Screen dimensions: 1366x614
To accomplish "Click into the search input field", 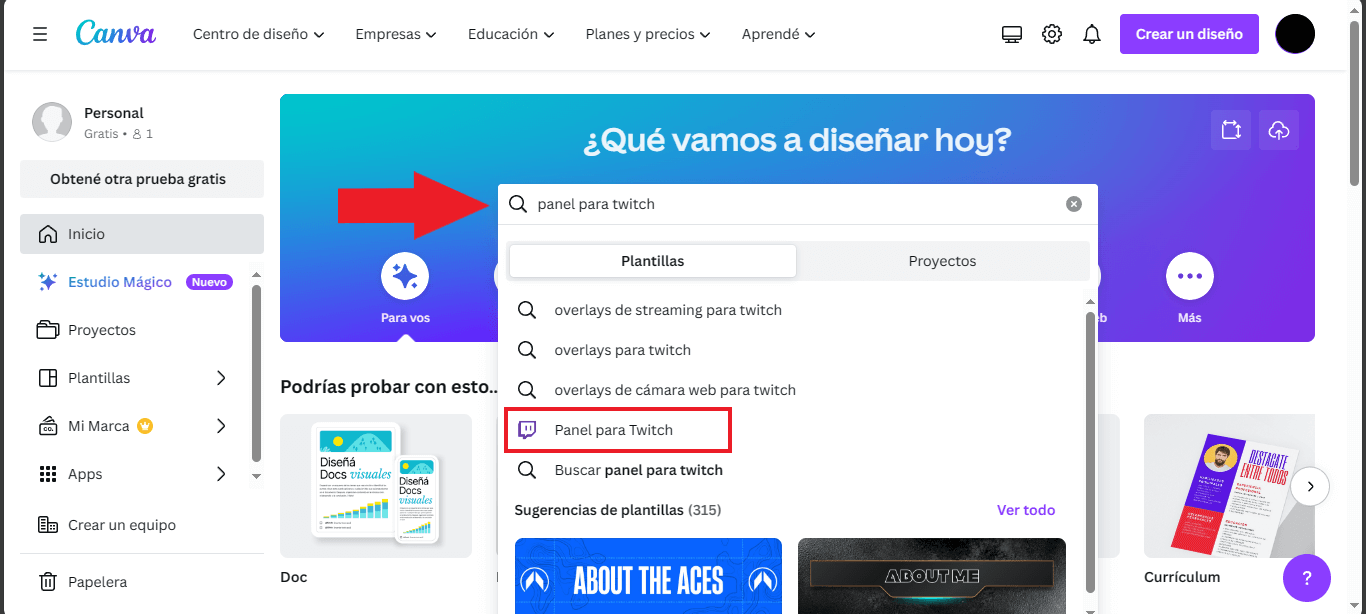I will tap(798, 204).
